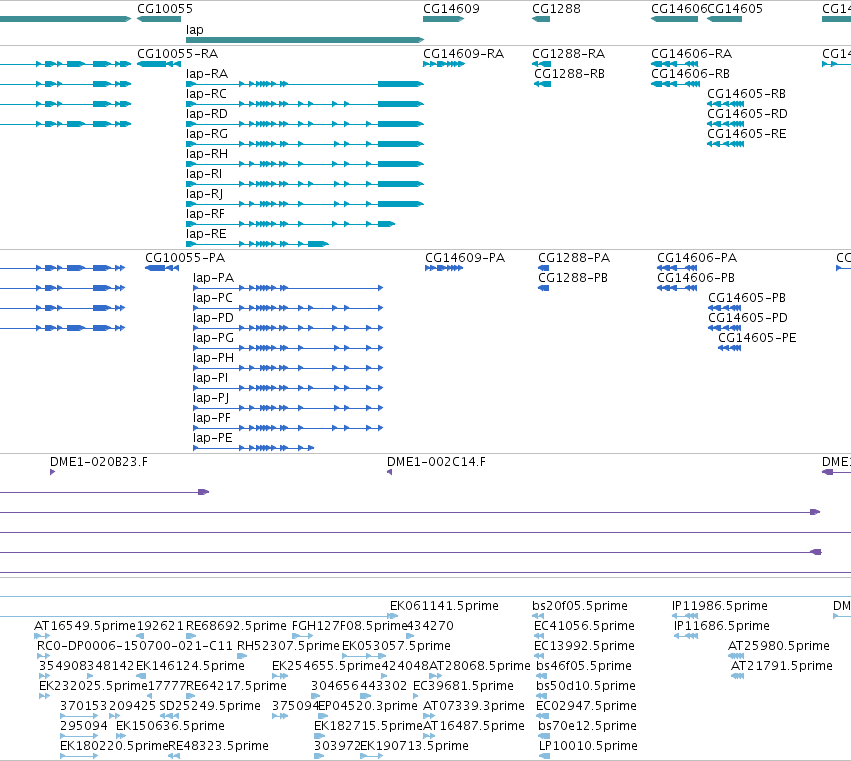Click the lap-RC transcript label
The width and height of the screenshot is (851, 761).
coord(206,94)
